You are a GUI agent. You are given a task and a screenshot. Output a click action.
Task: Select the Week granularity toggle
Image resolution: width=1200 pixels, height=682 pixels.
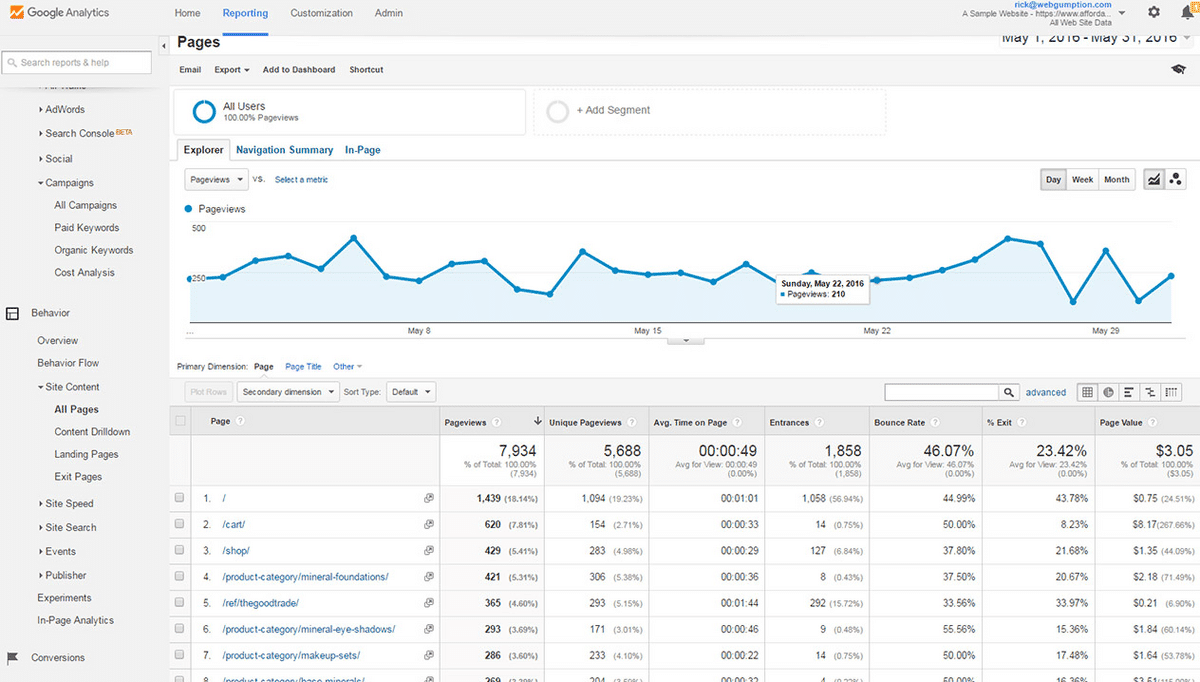(1082, 179)
